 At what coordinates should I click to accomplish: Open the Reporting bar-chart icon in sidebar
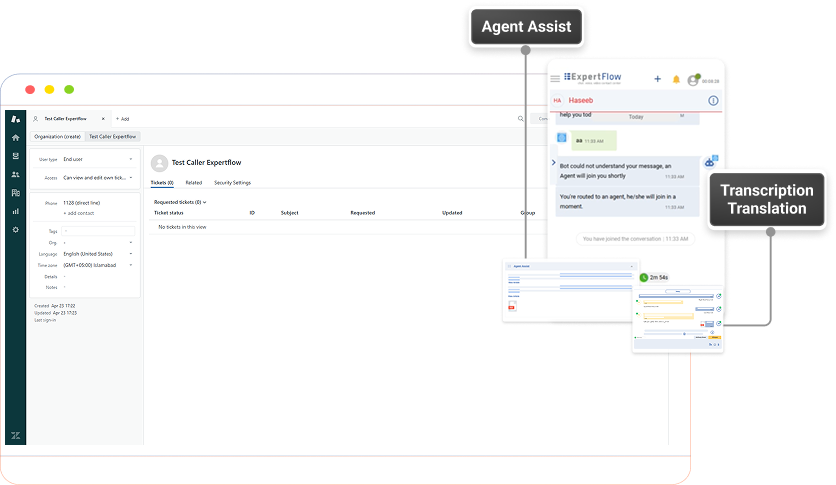click(15, 211)
